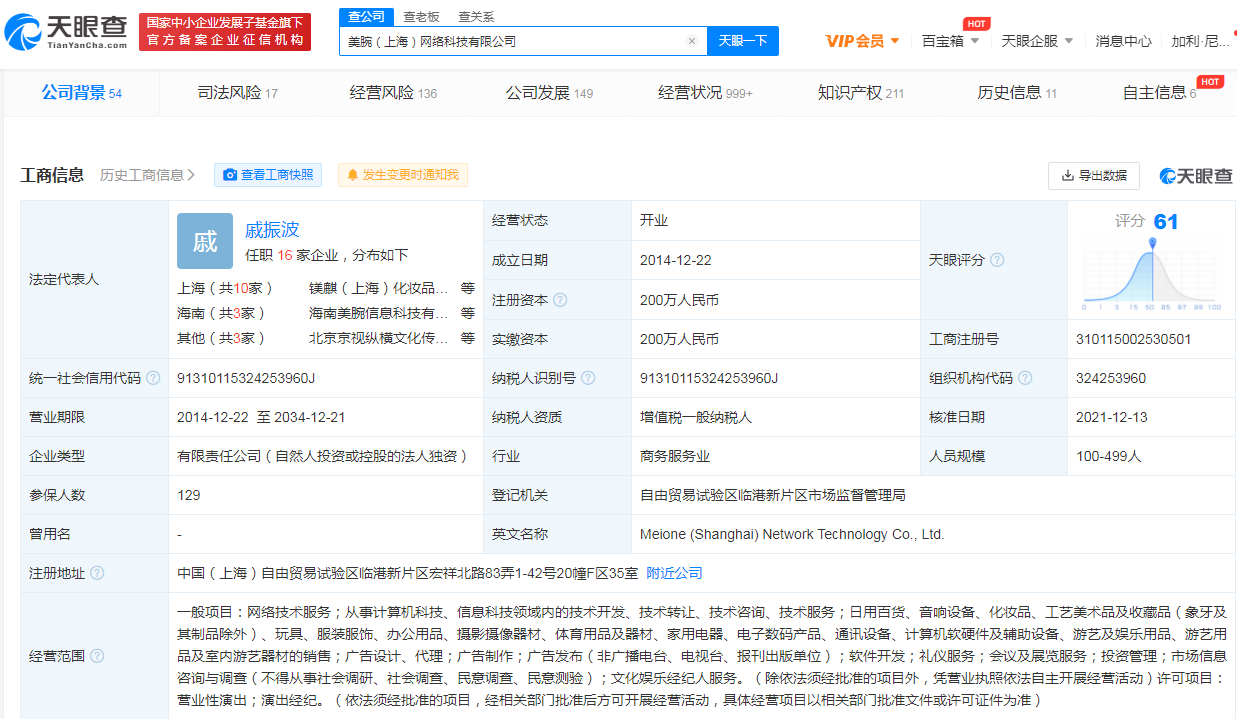Click 上海（共10家）text
Viewport: 1237px width, 719px height.
pos(226,288)
